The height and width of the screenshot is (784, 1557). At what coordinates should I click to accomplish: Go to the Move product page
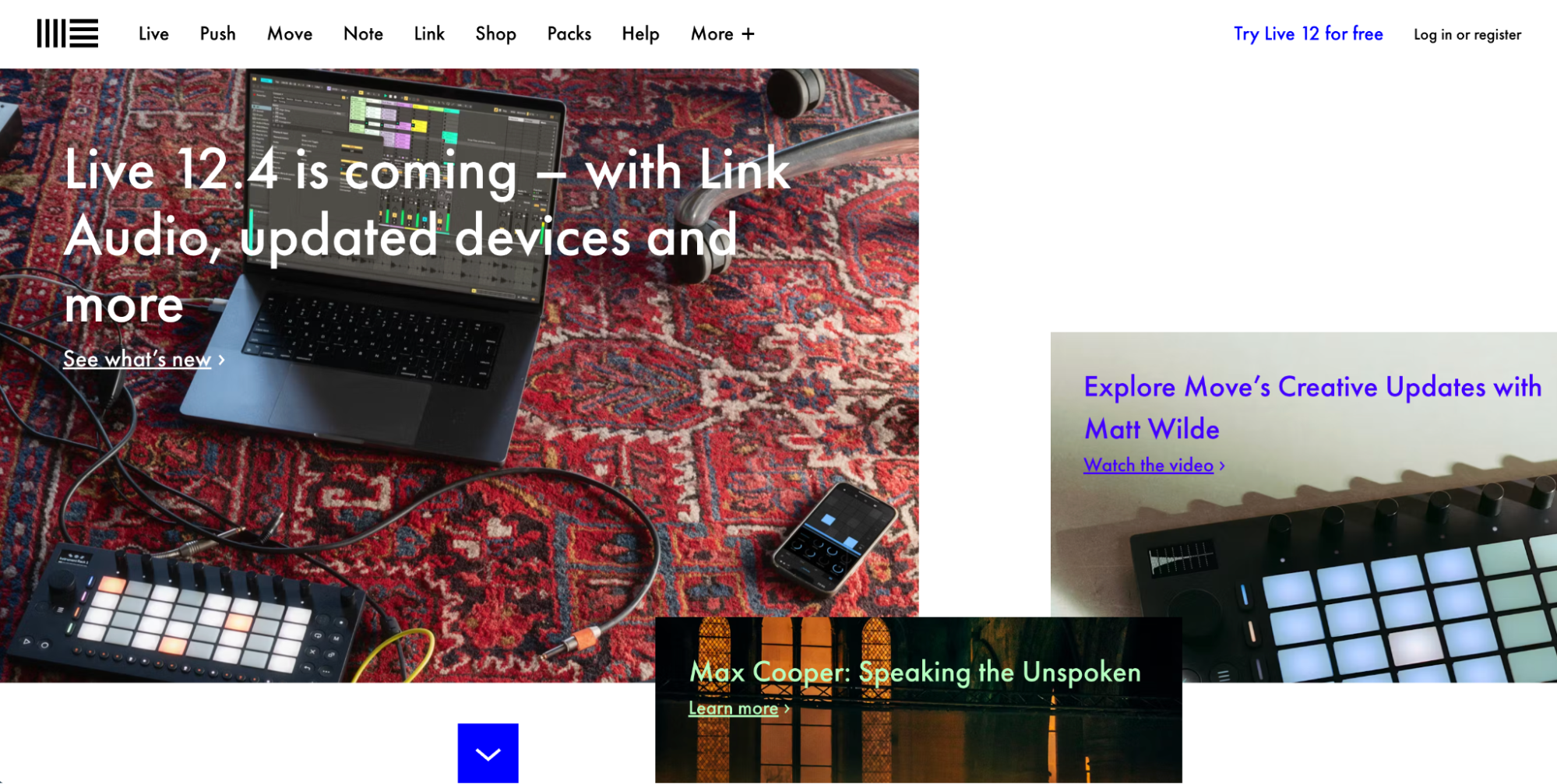(x=290, y=33)
